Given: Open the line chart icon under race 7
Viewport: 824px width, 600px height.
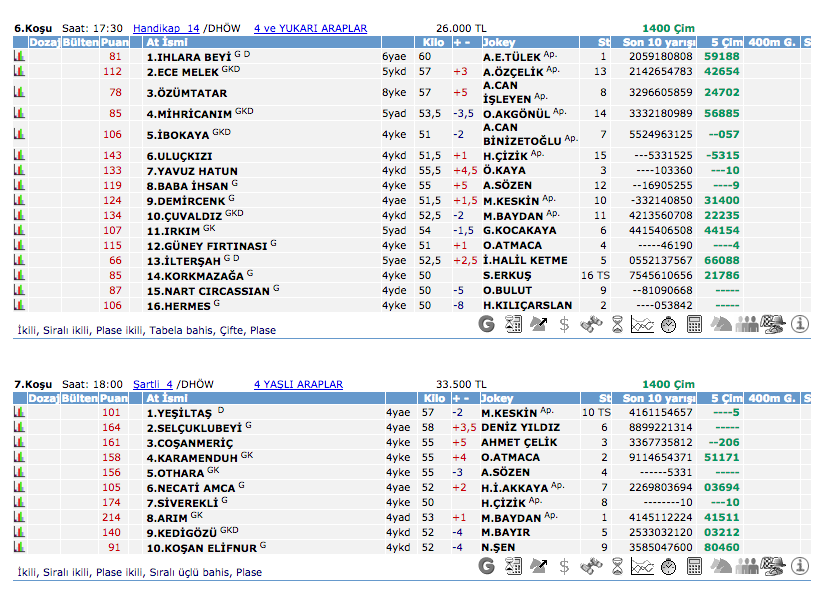Looking at the screenshot, I should point(643,567).
